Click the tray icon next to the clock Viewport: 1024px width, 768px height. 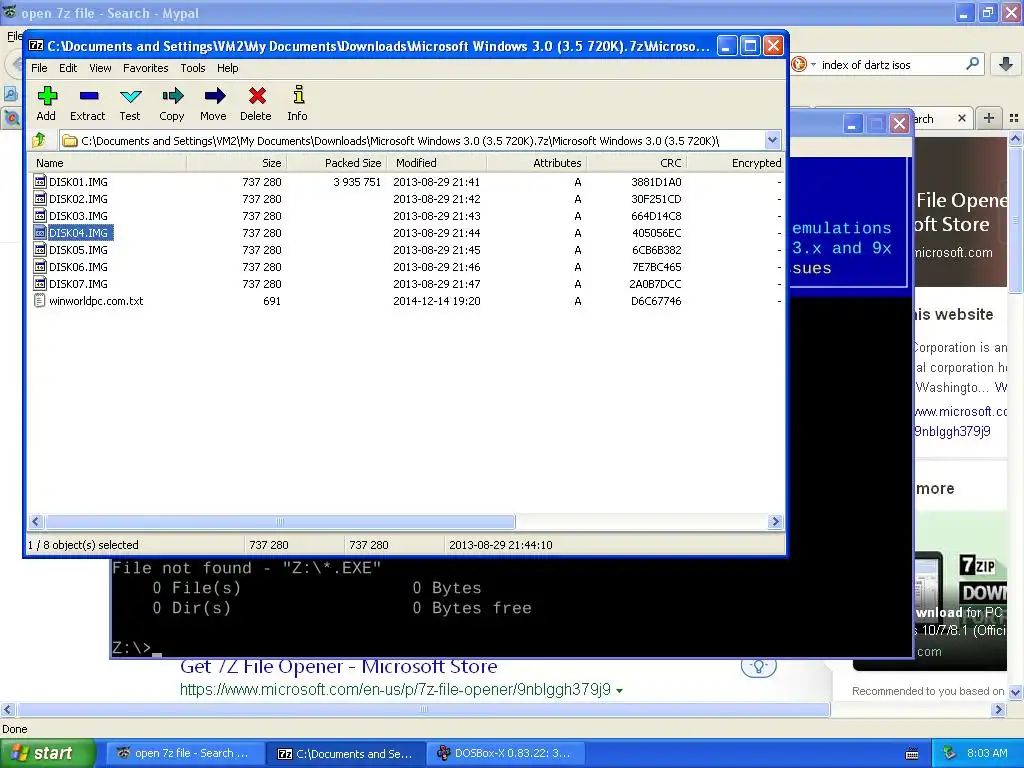[x=950, y=753]
